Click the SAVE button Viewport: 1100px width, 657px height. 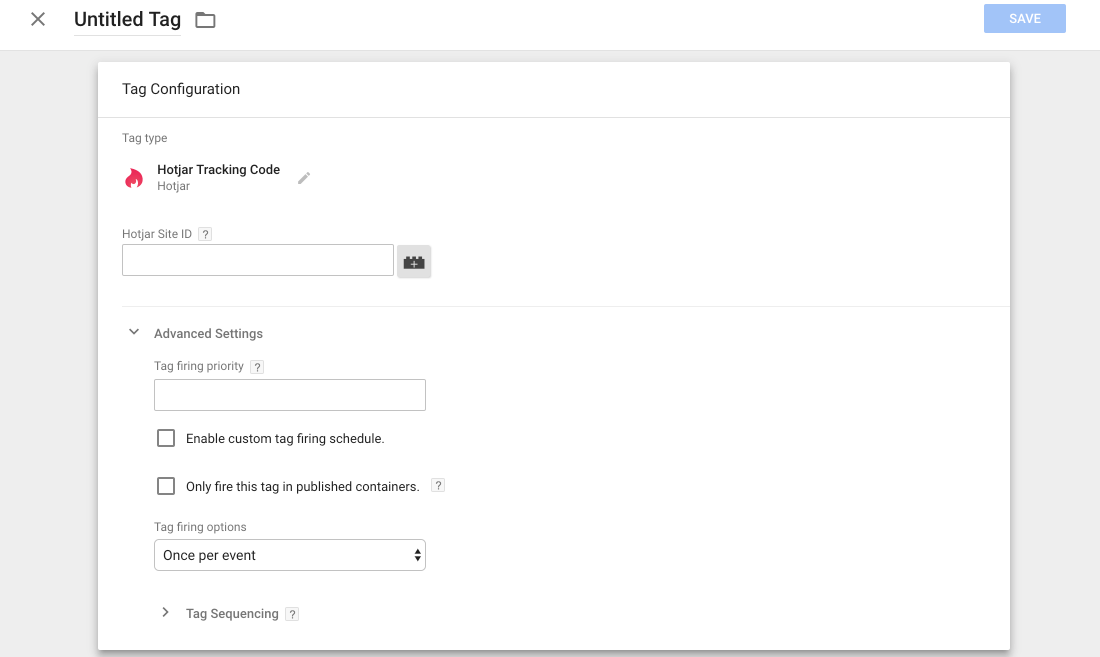tap(1024, 19)
